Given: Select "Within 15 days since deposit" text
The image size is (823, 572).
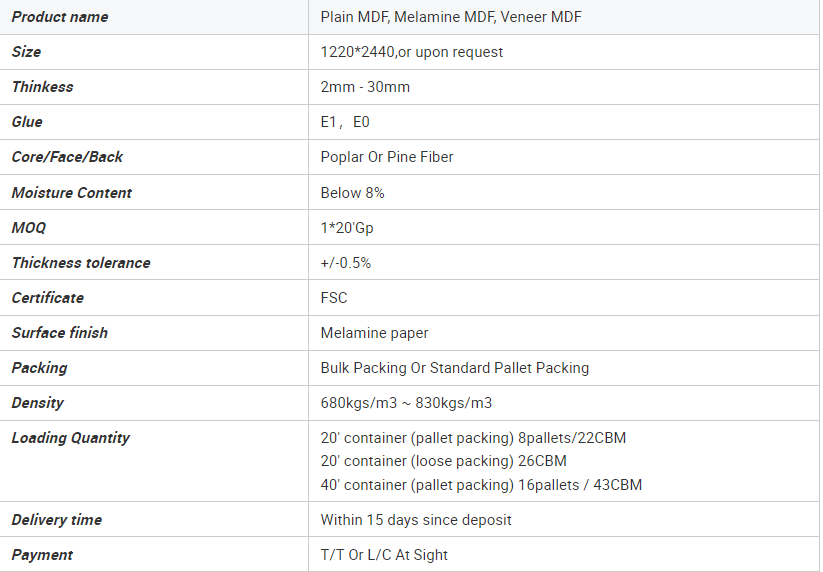Looking at the screenshot, I should point(416,520).
